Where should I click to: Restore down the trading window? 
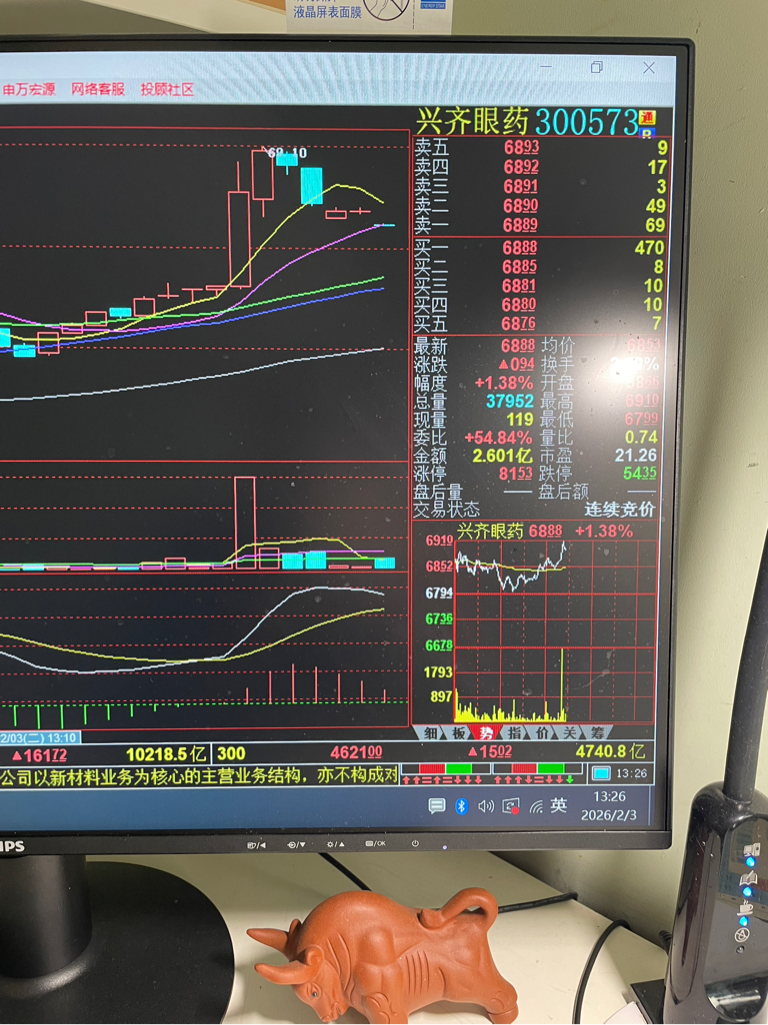tap(596, 67)
